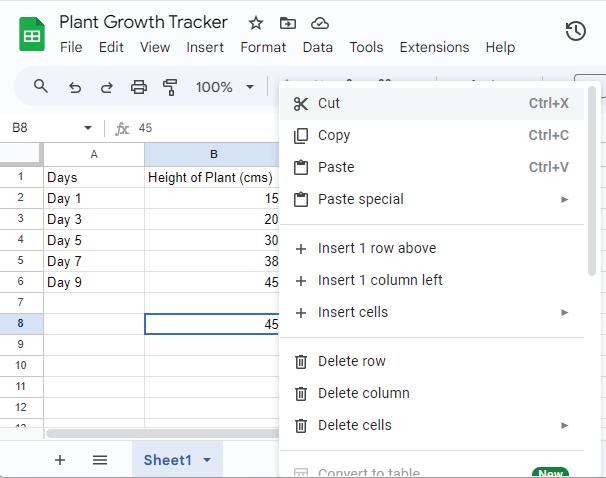606x478 pixels.
Task: Click the print icon
Action: pyautogui.click(x=139, y=87)
